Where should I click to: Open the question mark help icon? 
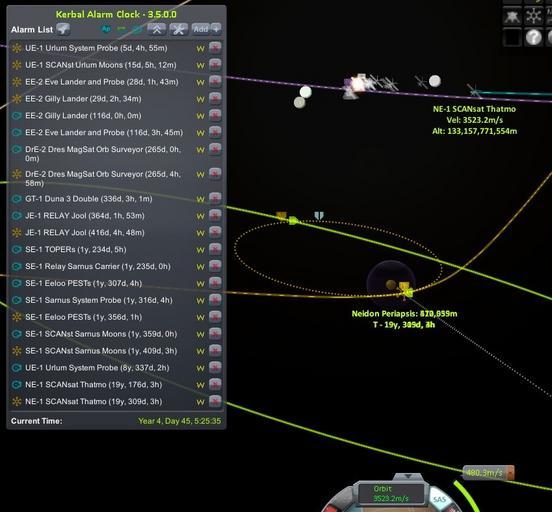coord(534,37)
